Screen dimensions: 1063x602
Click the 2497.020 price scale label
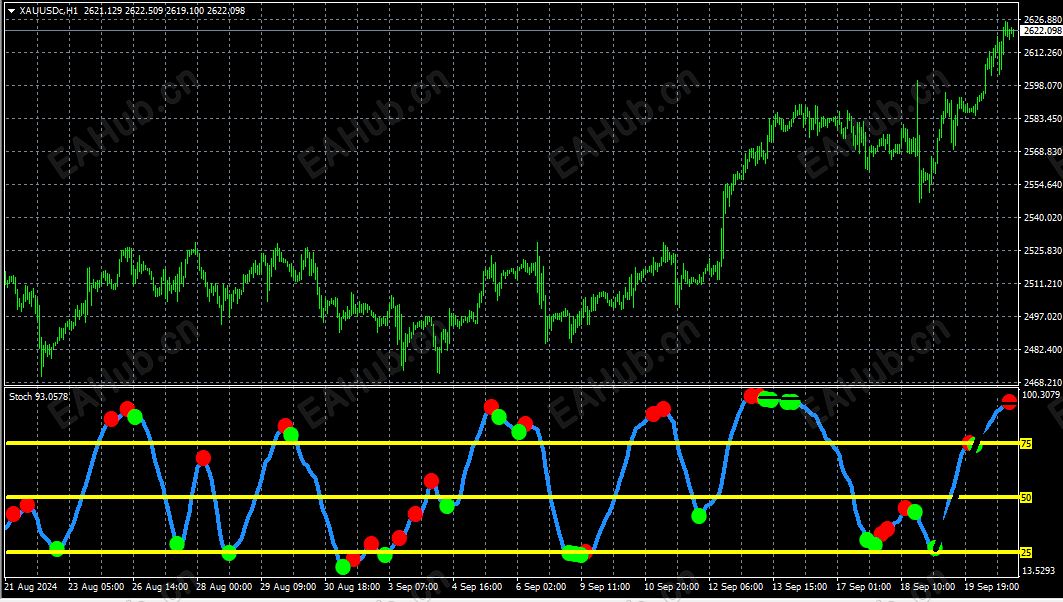[x=1043, y=317]
